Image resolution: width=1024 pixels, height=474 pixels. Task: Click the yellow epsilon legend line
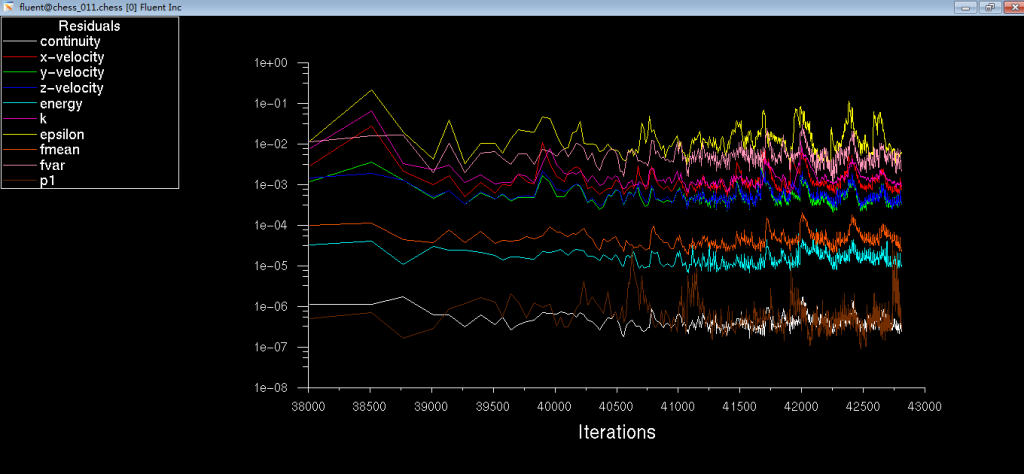[x=20, y=135]
